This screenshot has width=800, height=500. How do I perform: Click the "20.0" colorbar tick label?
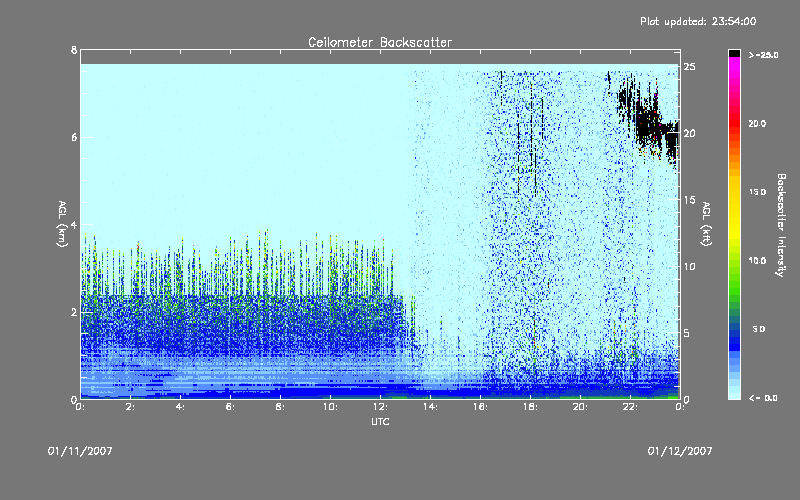757,123
